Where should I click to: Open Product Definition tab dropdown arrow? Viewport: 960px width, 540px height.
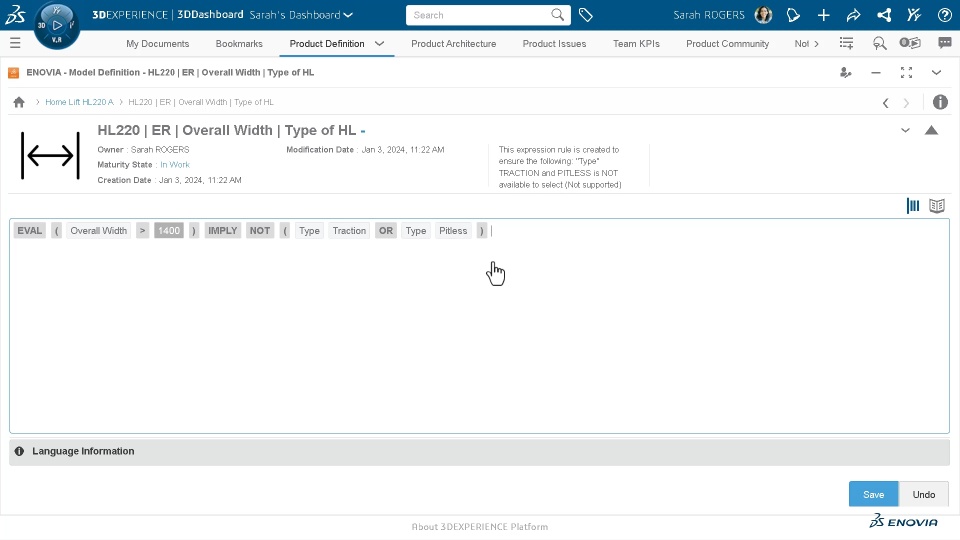pos(380,43)
